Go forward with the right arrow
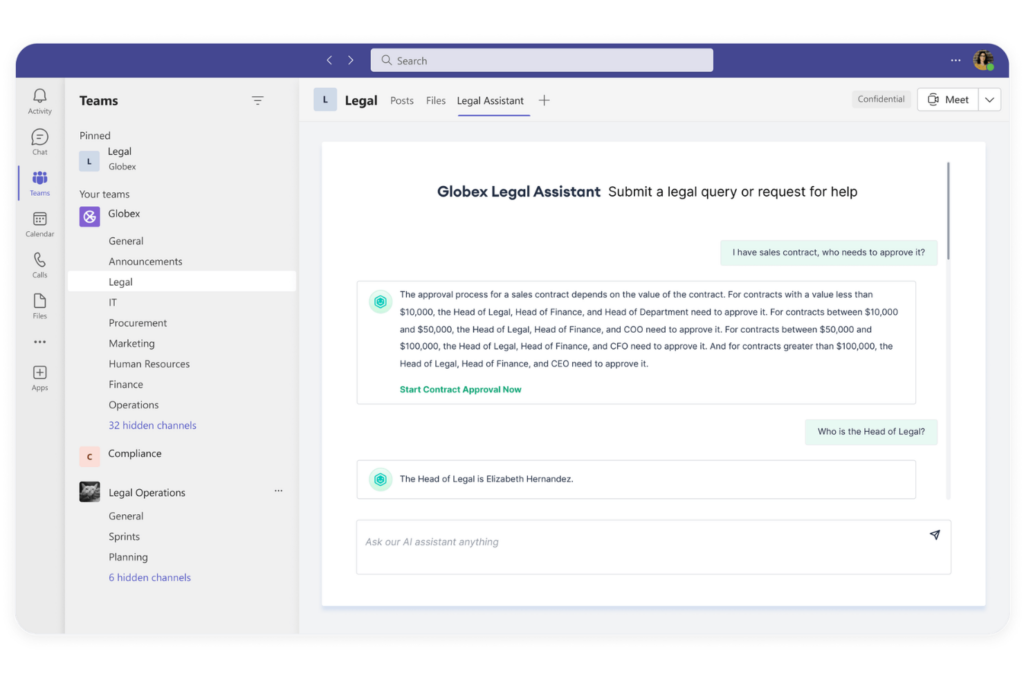This screenshot has width=1024, height=683. click(x=351, y=60)
